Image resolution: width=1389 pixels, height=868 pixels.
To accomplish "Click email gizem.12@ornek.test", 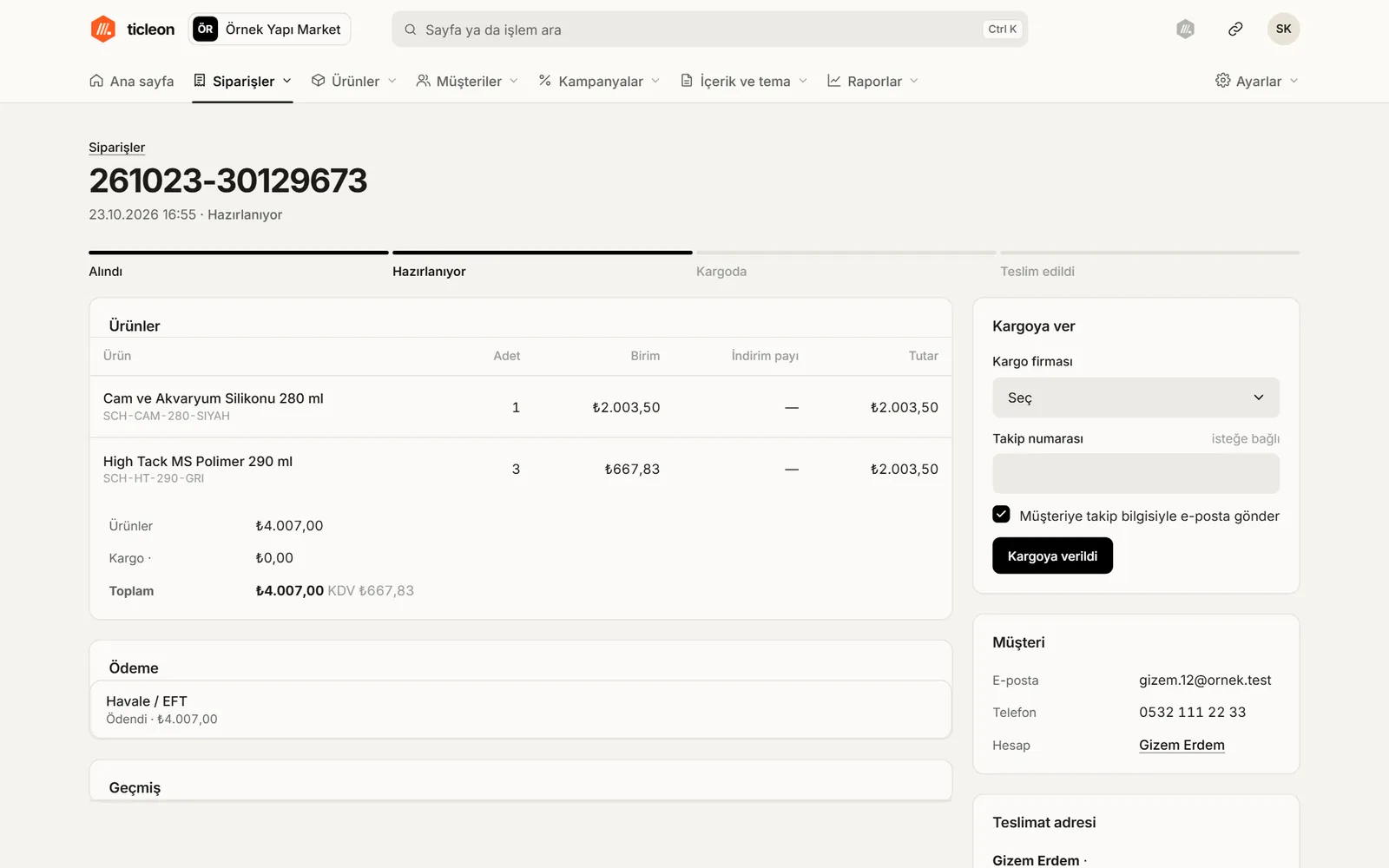I will click(1205, 681).
